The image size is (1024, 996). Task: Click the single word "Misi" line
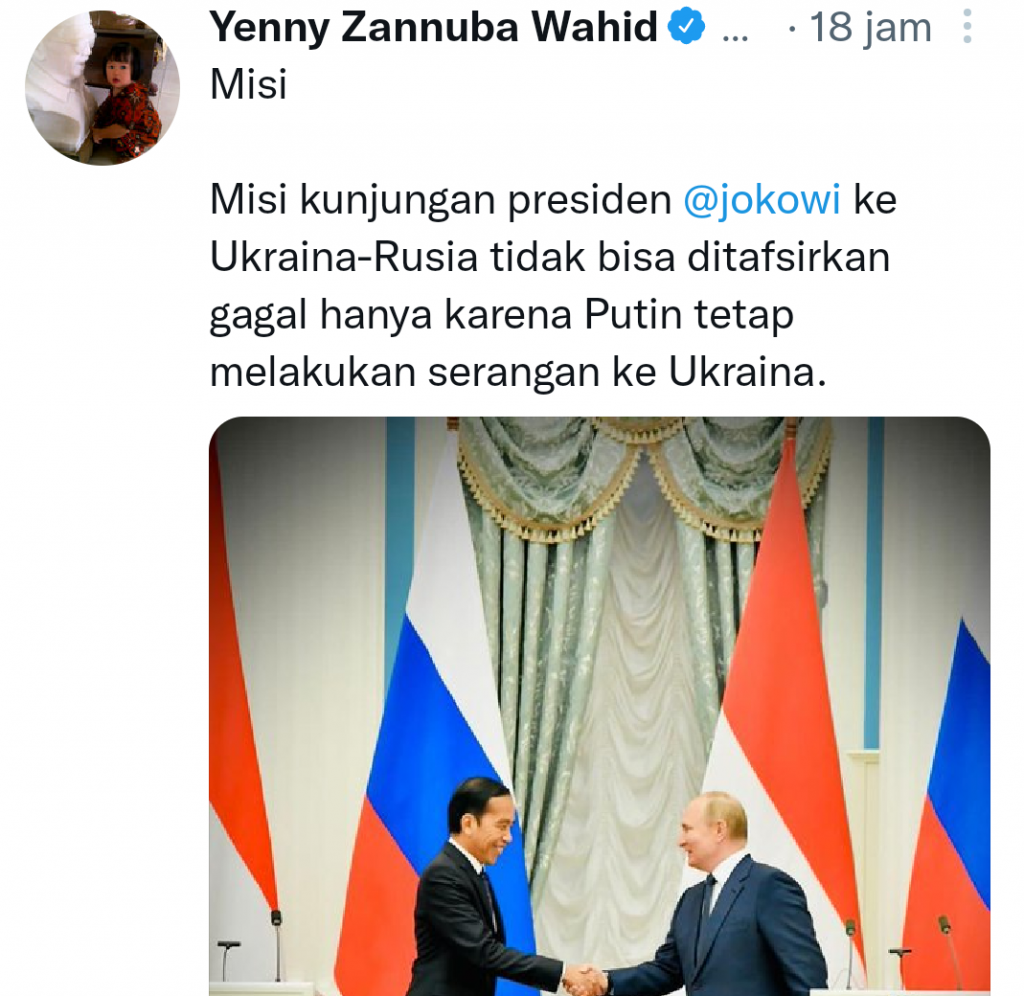point(249,85)
